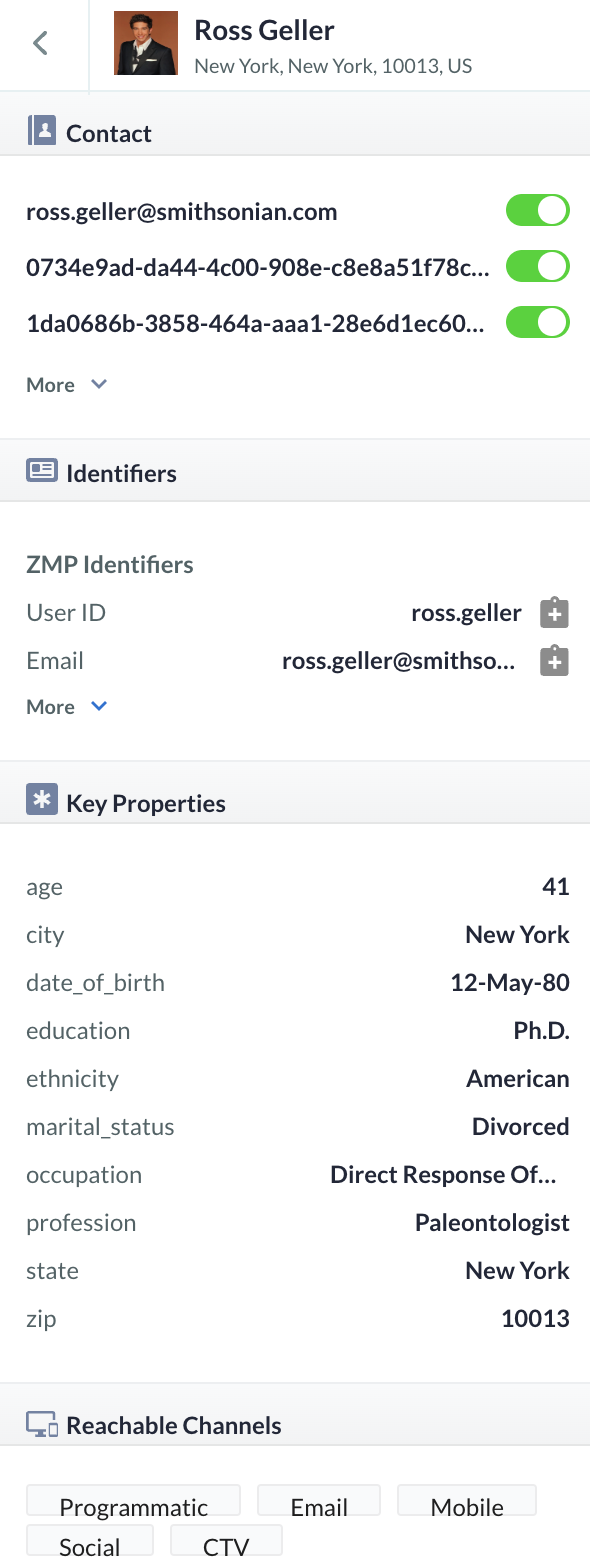The image size is (590, 1568).
Task: Click the Key Properties asterisk icon
Action: [x=42, y=800]
